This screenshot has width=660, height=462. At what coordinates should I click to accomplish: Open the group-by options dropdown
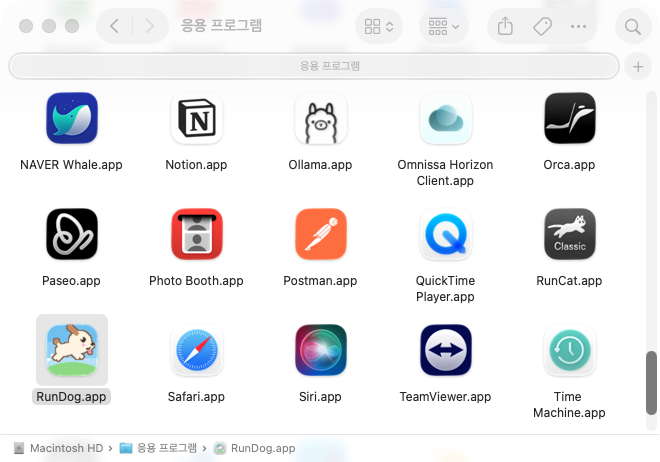click(444, 26)
